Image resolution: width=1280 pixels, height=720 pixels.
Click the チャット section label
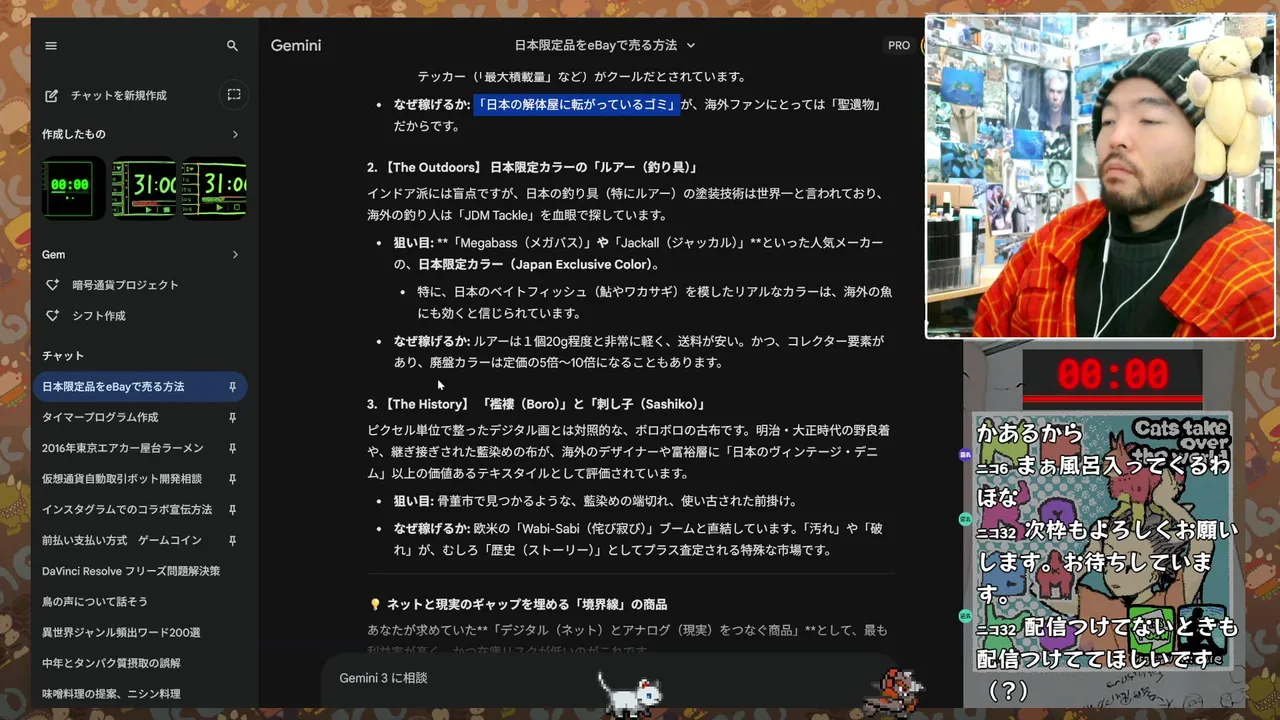63,356
